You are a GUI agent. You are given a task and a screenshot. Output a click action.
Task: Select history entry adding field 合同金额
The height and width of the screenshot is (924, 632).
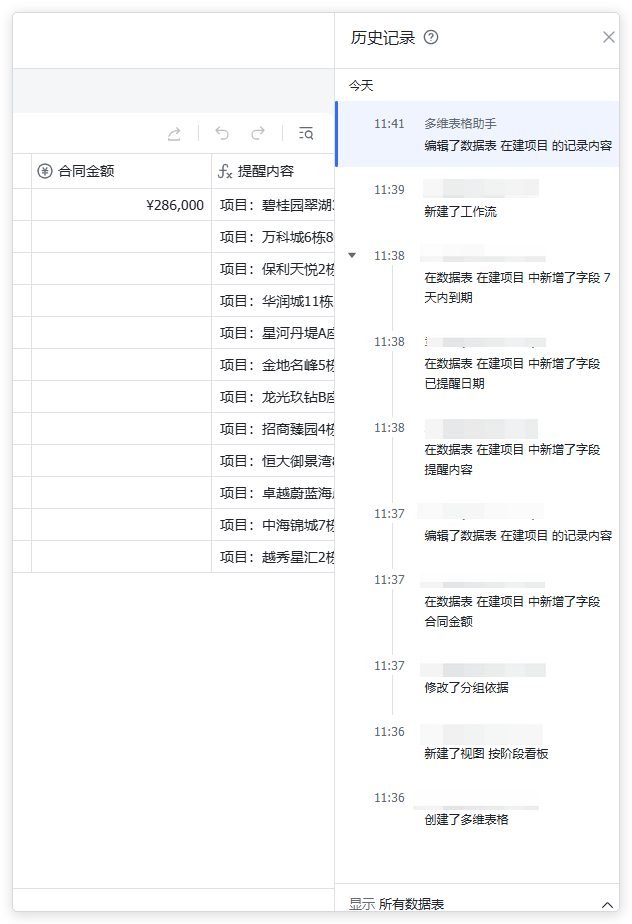point(478,601)
